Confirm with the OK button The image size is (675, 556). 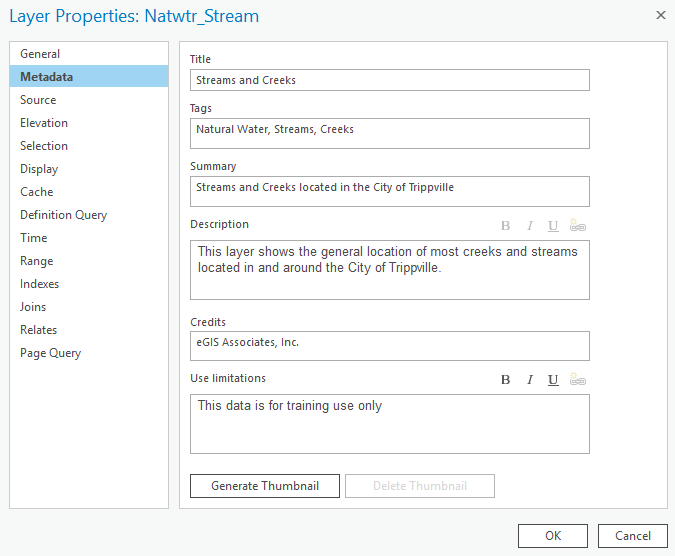[x=553, y=536]
